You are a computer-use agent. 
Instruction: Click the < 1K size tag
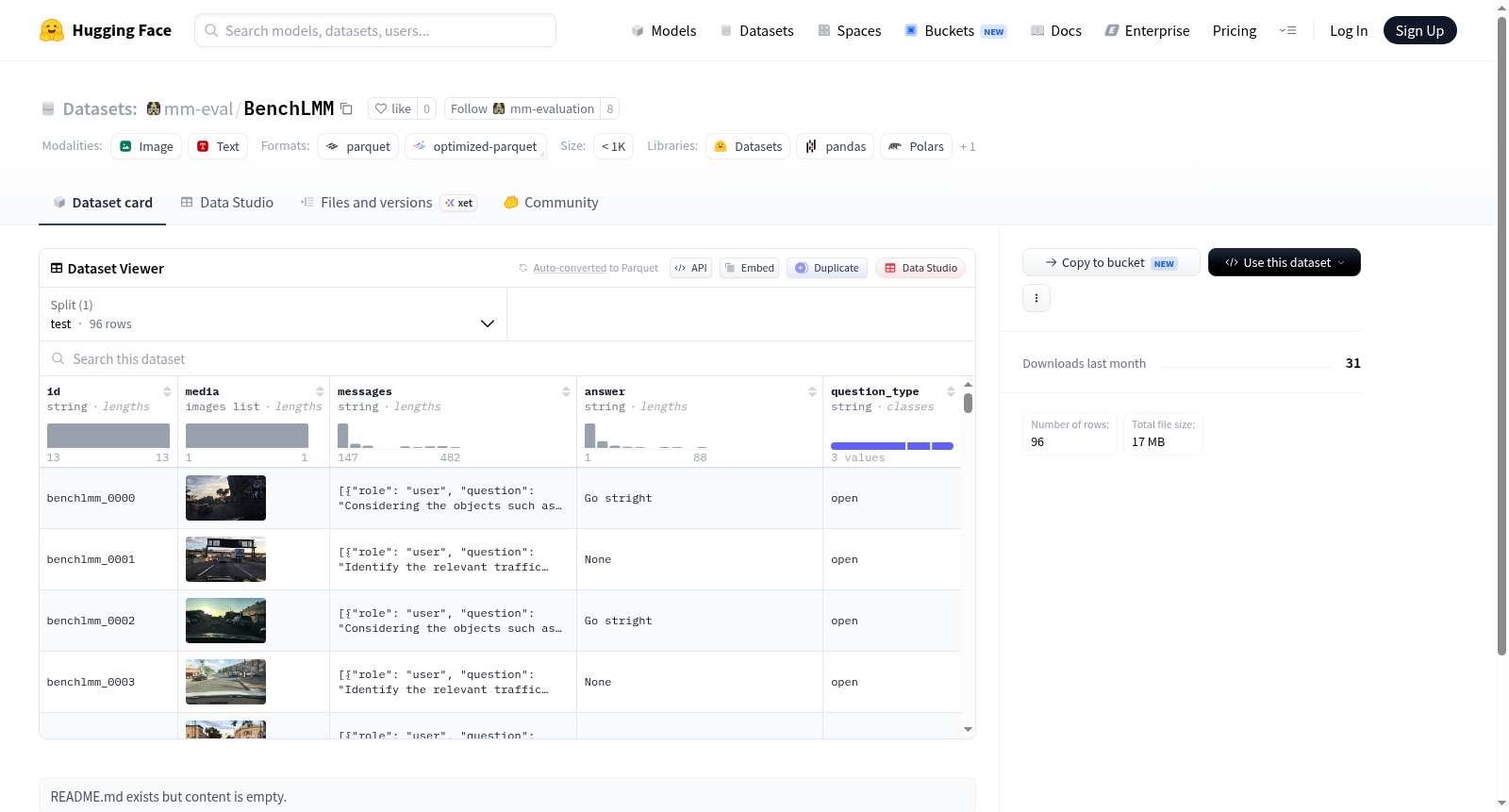coord(613,146)
